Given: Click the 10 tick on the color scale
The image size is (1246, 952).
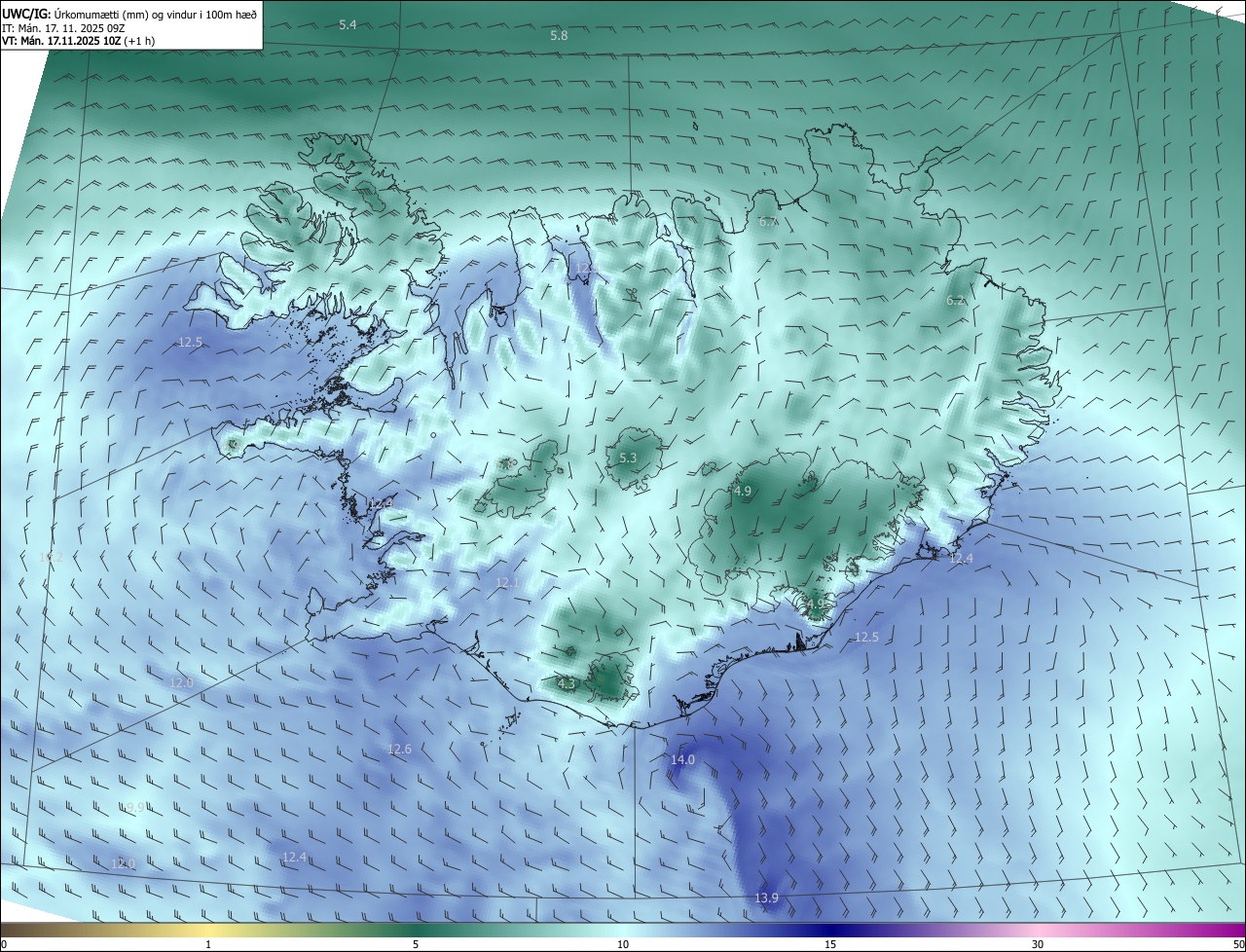Looking at the screenshot, I should (x=623, y=944).
